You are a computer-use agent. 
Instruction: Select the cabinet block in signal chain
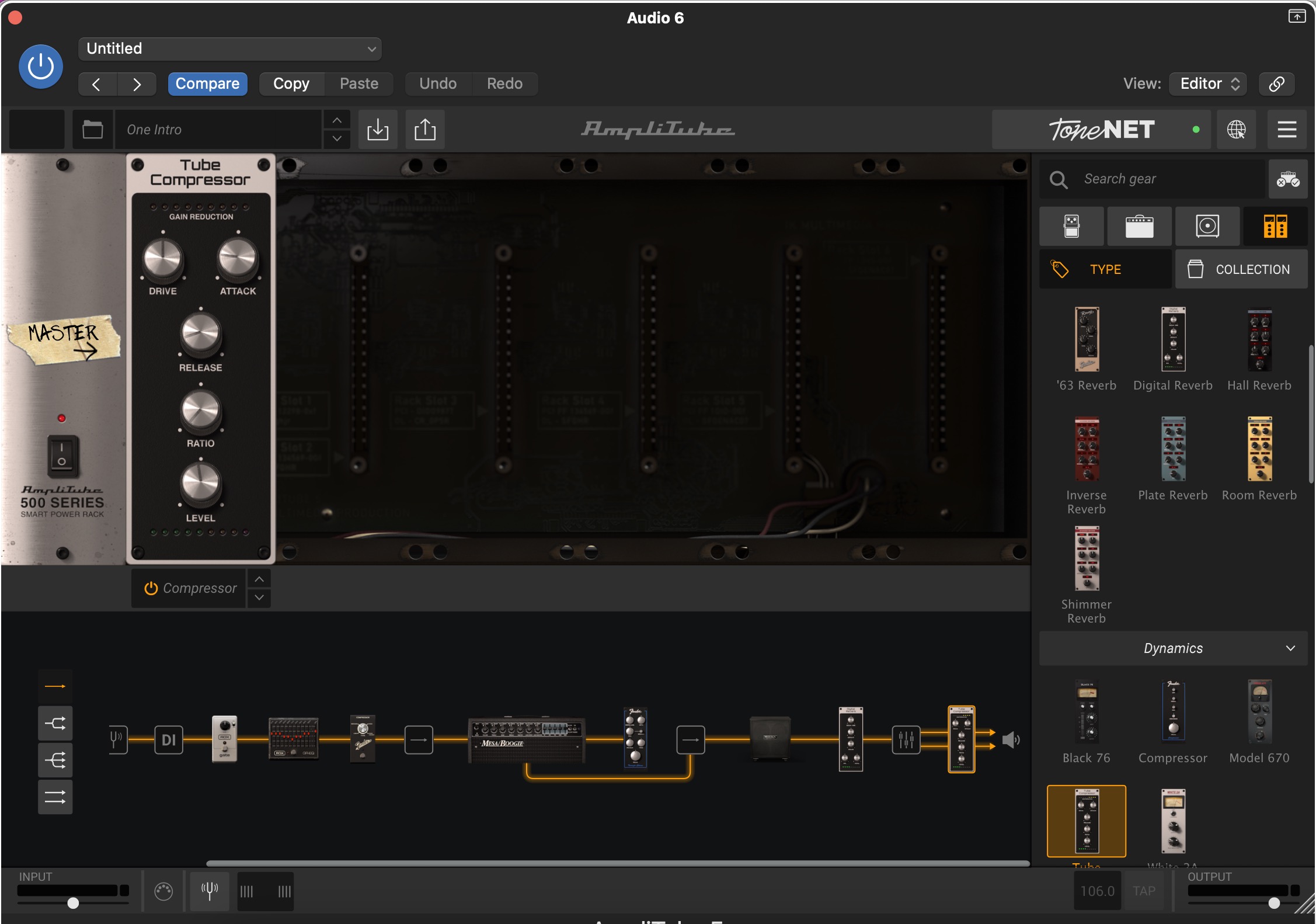point(770,739)
